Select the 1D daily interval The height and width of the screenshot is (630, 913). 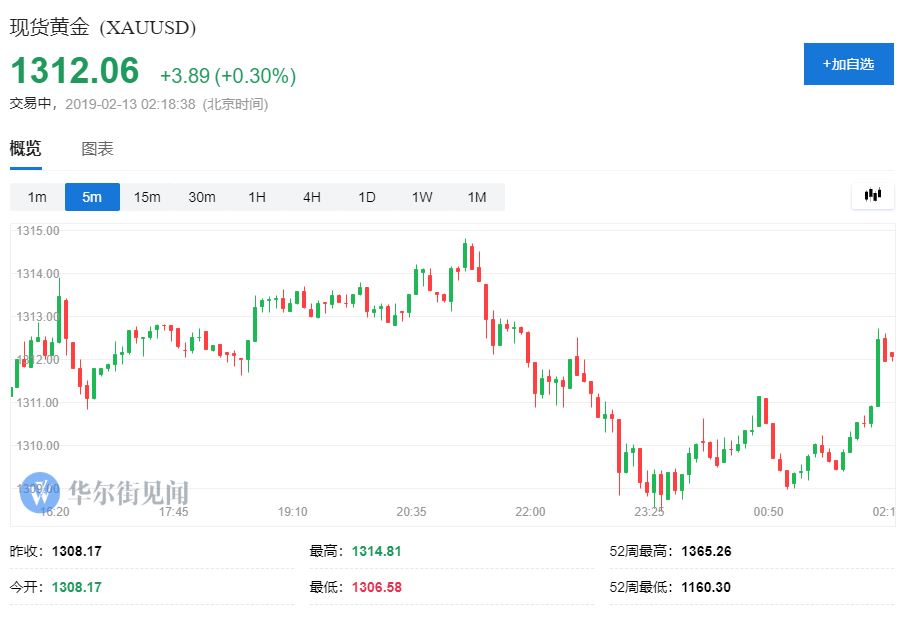pos(367,197)
